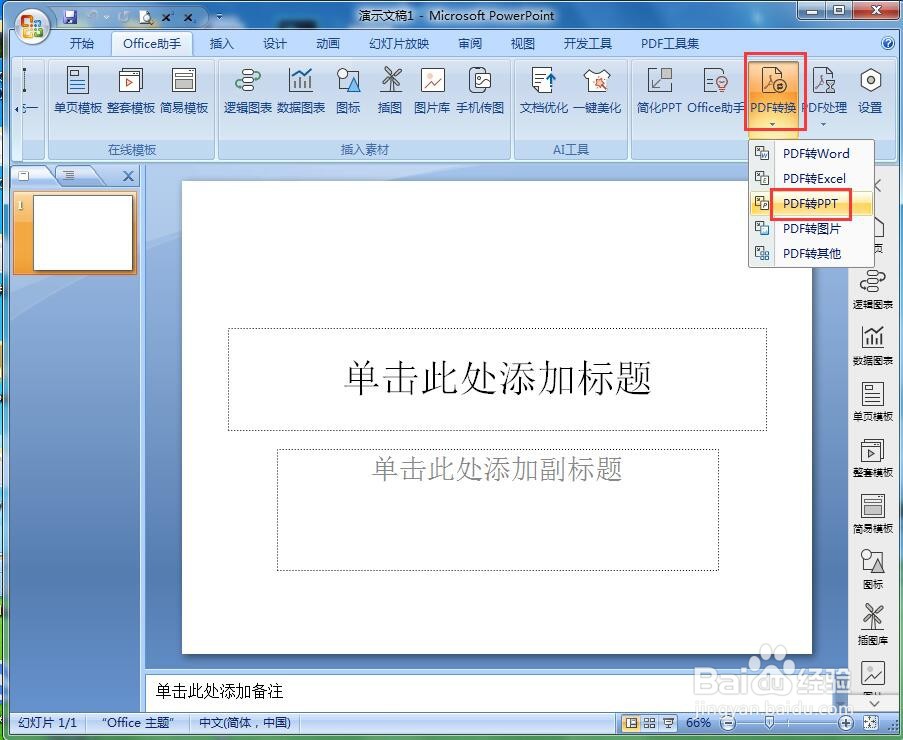Expand more tools via sidebar bottom chevron

pyautogui.click(x=873, y=703)
